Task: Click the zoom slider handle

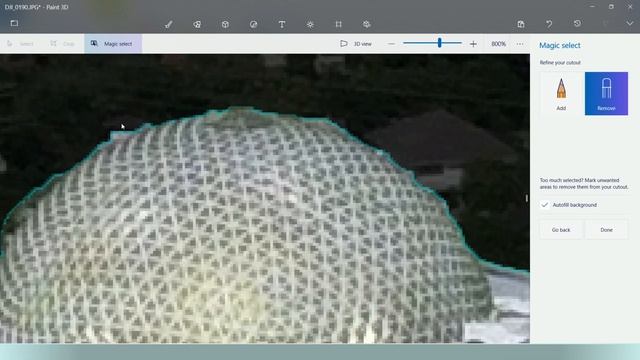Action: [440, 43]
